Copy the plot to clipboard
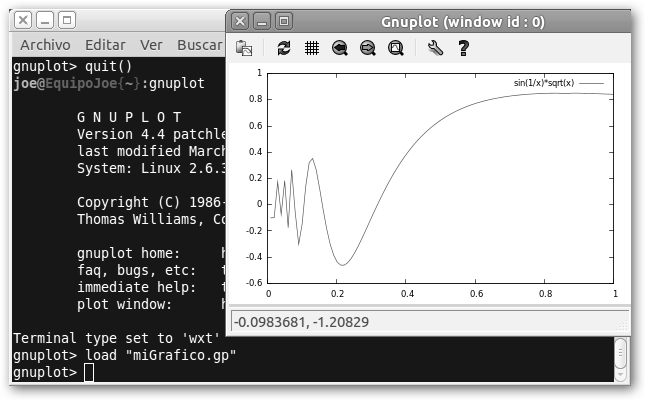The width and height of the screenshot is (645, 400). coord(244,48)
